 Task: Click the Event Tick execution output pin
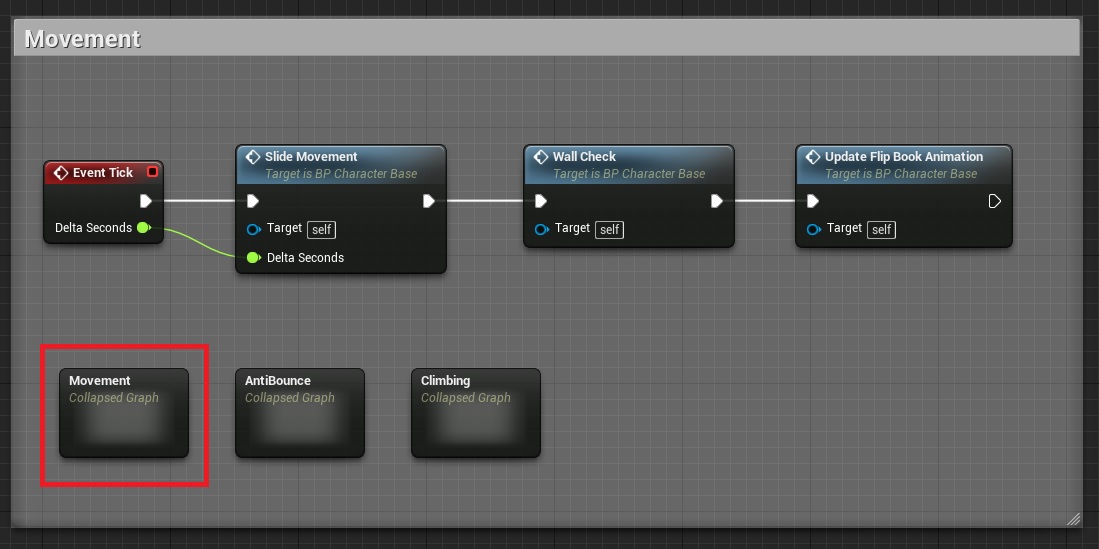(146, 201)
